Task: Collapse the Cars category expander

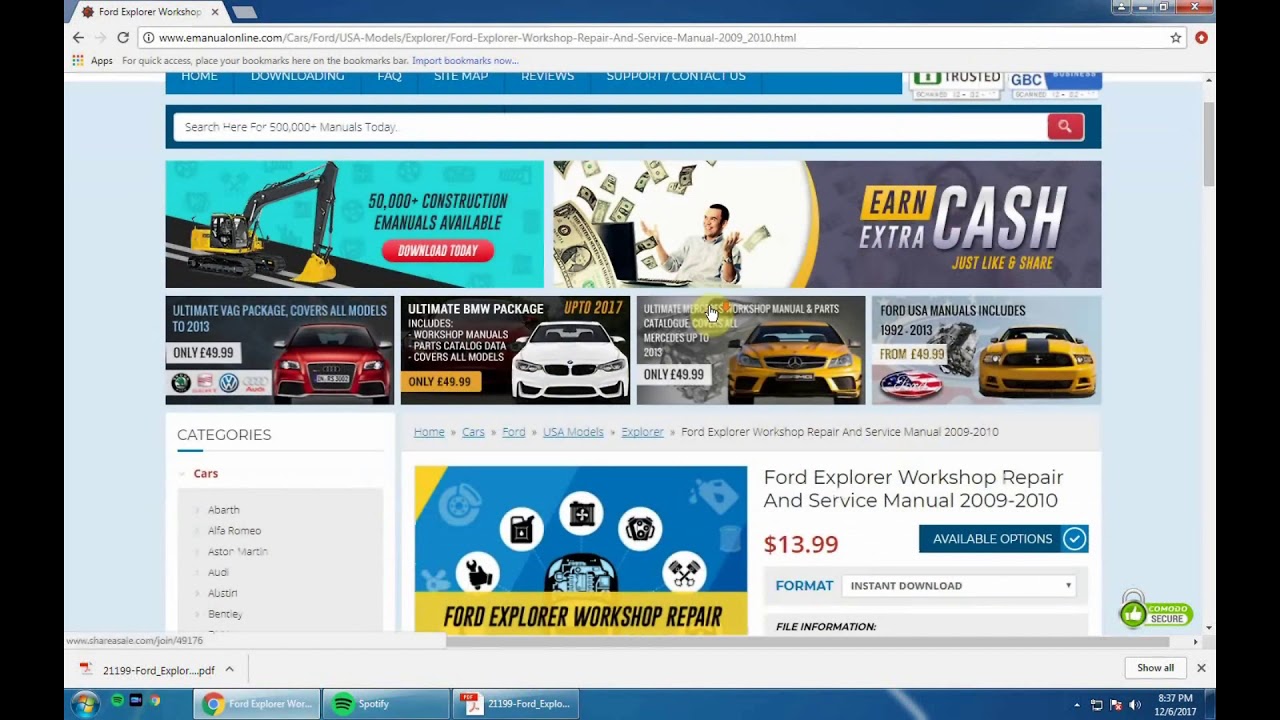Action: click(182, 474)
